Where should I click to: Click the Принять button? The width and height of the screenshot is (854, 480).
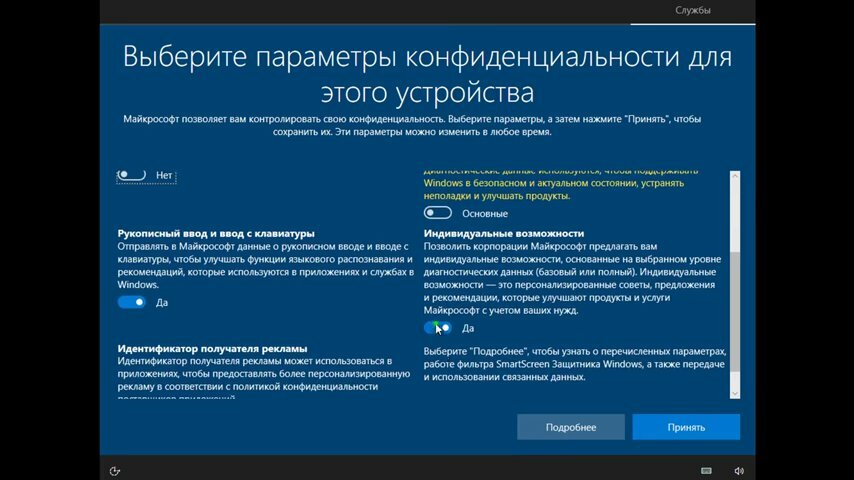686,427
